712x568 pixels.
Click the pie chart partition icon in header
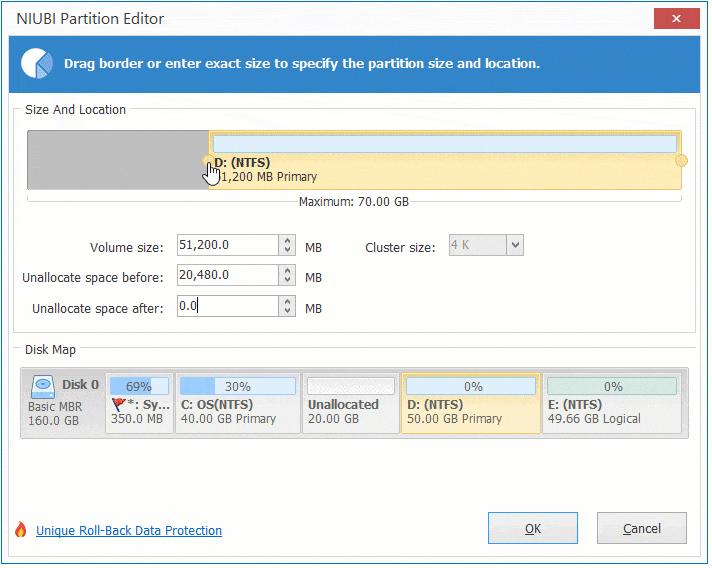coord(36,63)
